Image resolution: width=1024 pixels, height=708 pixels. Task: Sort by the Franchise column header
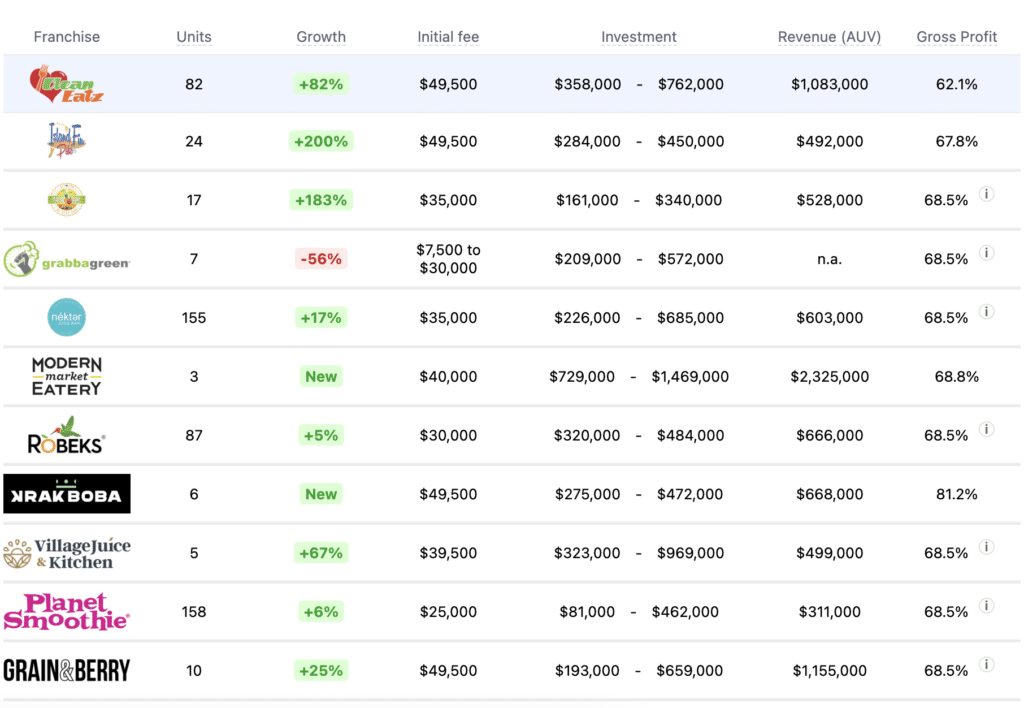click(x=67, y=37)
